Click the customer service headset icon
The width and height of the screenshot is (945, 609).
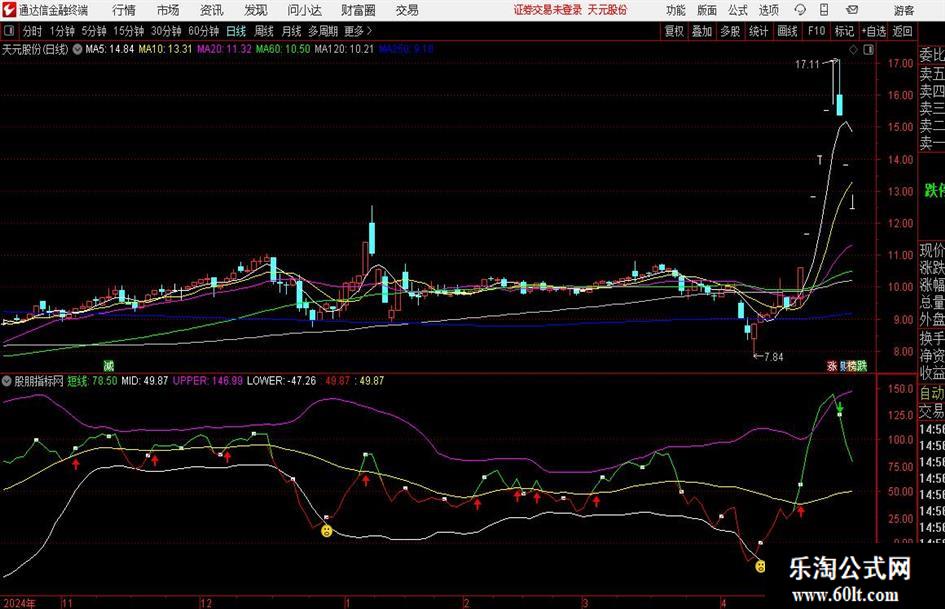(800, 10)
